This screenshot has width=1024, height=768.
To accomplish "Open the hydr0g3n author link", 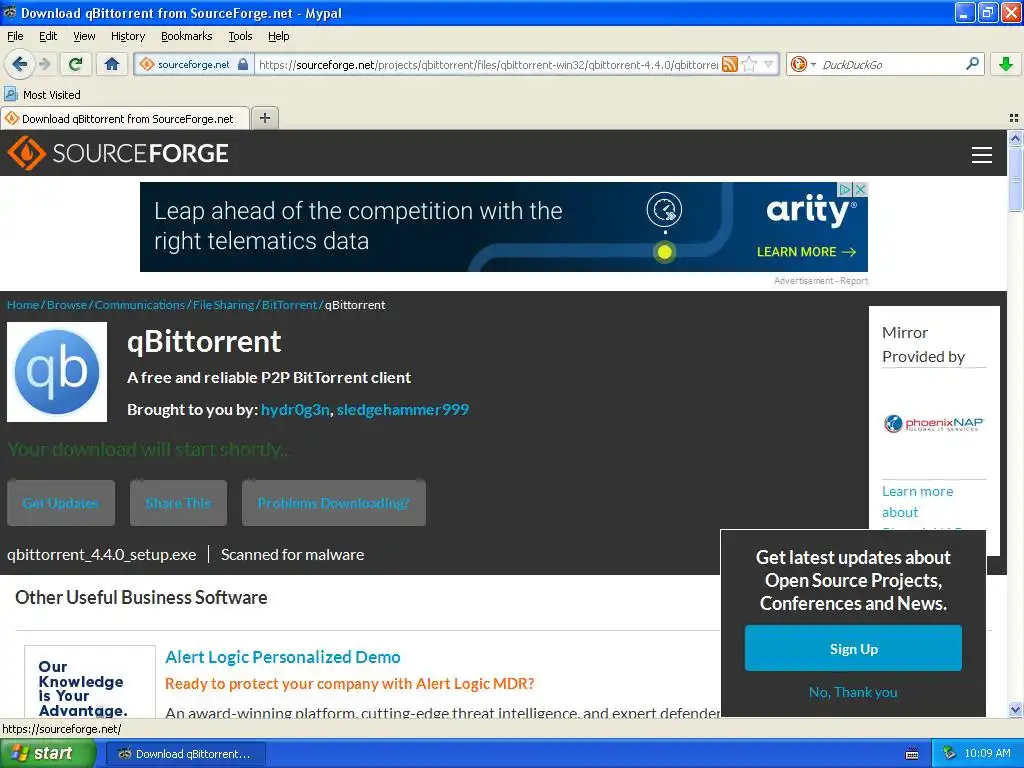I will 295,409.
